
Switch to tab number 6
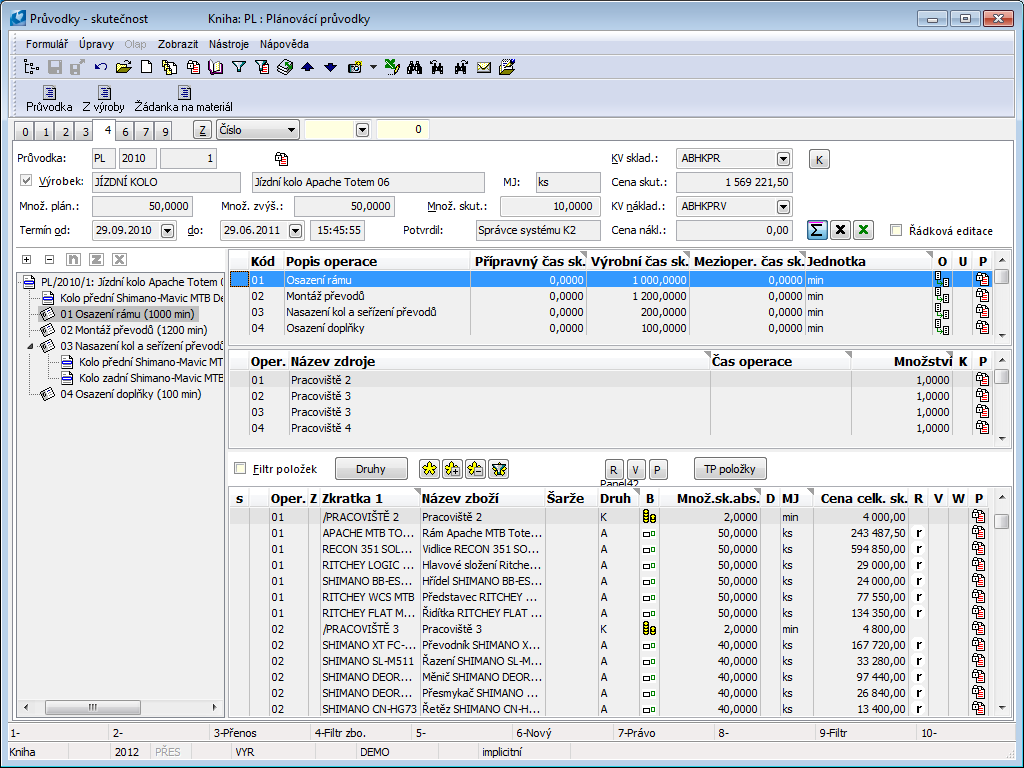point(125,132)
